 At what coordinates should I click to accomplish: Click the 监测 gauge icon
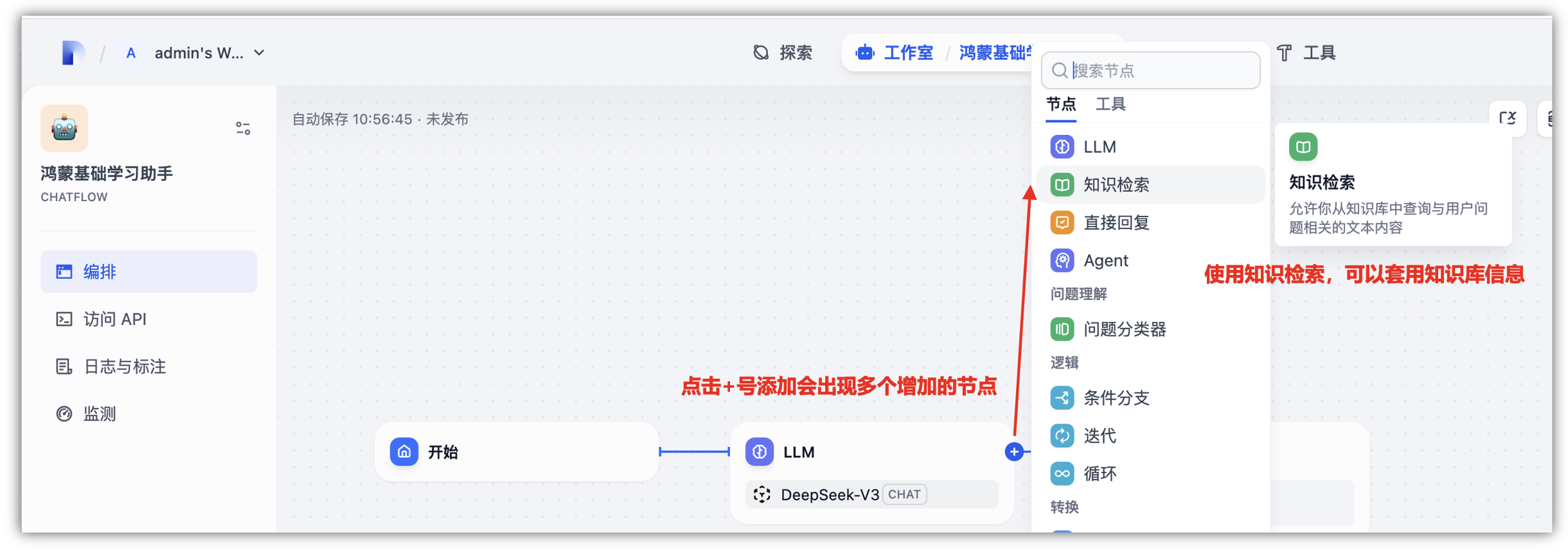coord(64,414)
